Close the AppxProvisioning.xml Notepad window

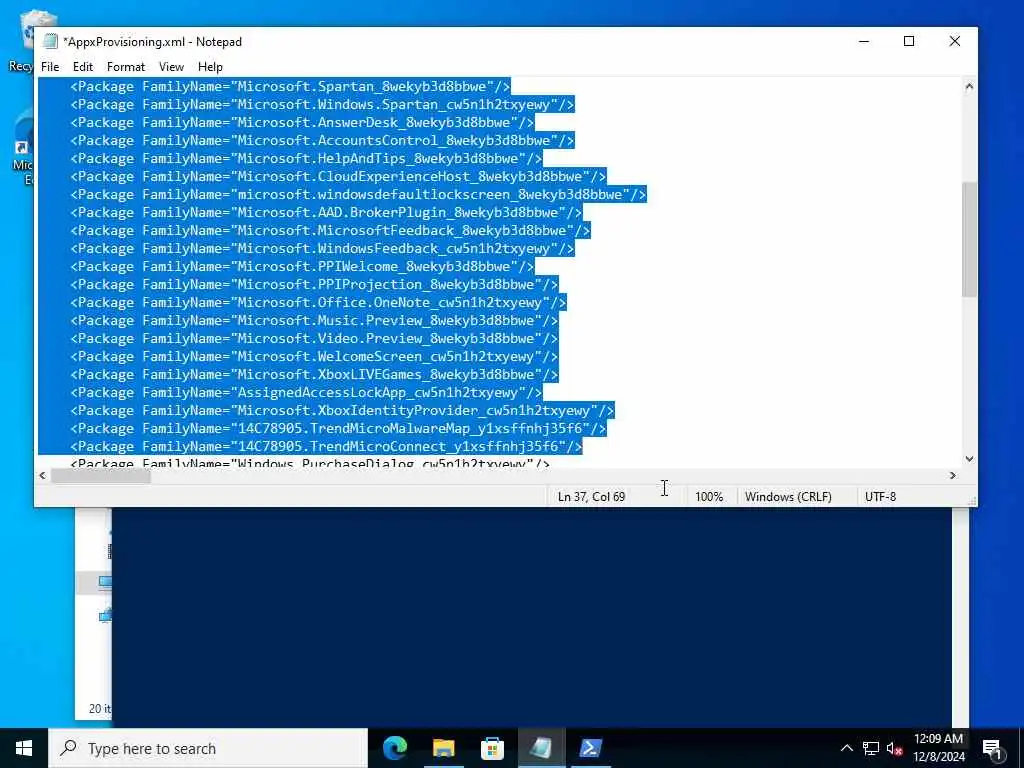[954, 41]
